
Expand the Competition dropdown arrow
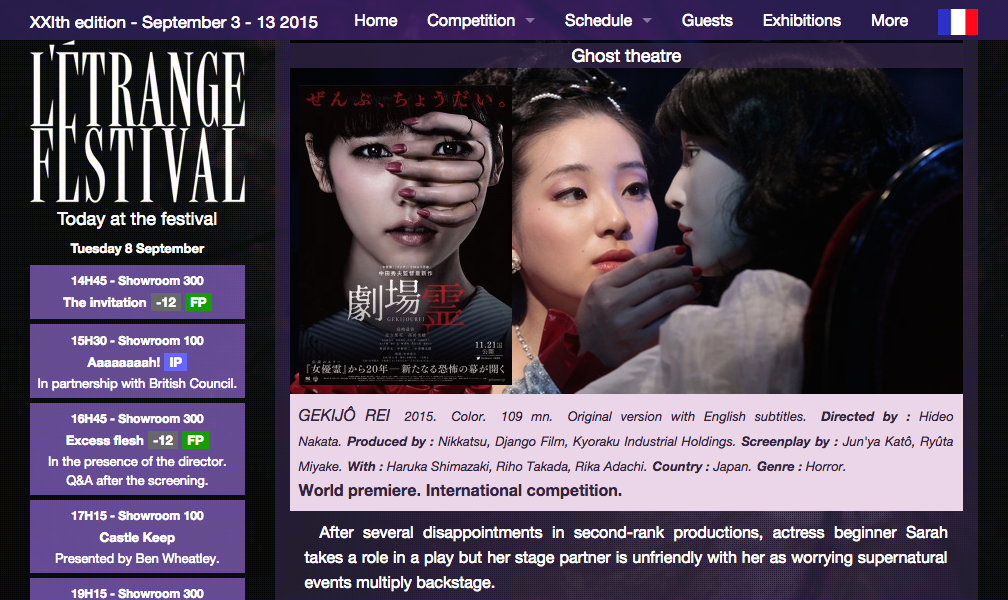click(x=530, y=21)
